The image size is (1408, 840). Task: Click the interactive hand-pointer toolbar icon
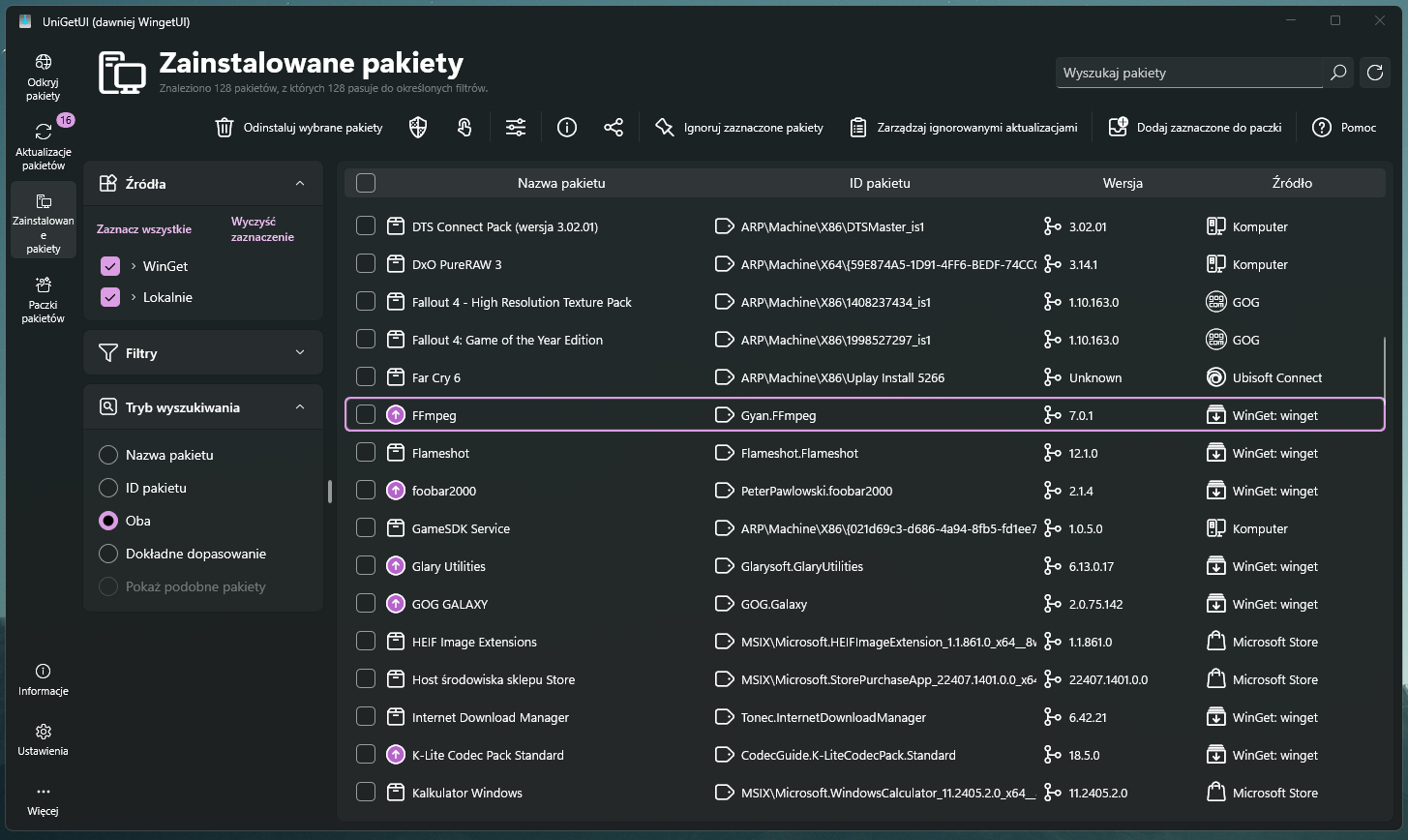tap(465, 128)
